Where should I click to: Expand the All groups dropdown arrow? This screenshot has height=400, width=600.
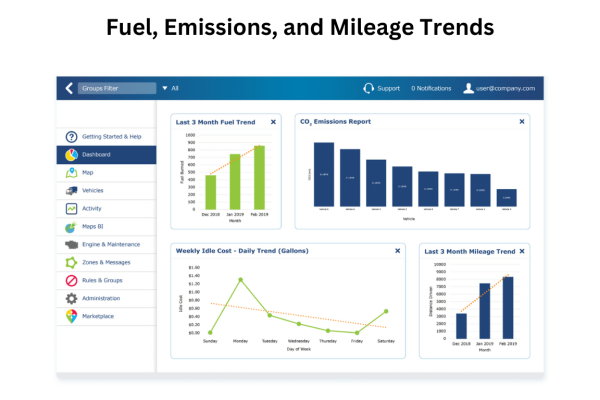165,88
